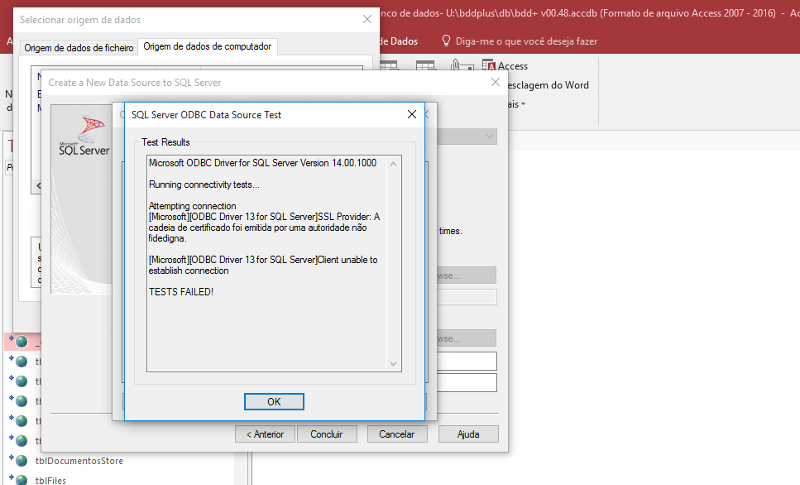Click 'Diga-me o que você deseja fazer' box
Screen dimensions: 800x485
coord(526,41)
